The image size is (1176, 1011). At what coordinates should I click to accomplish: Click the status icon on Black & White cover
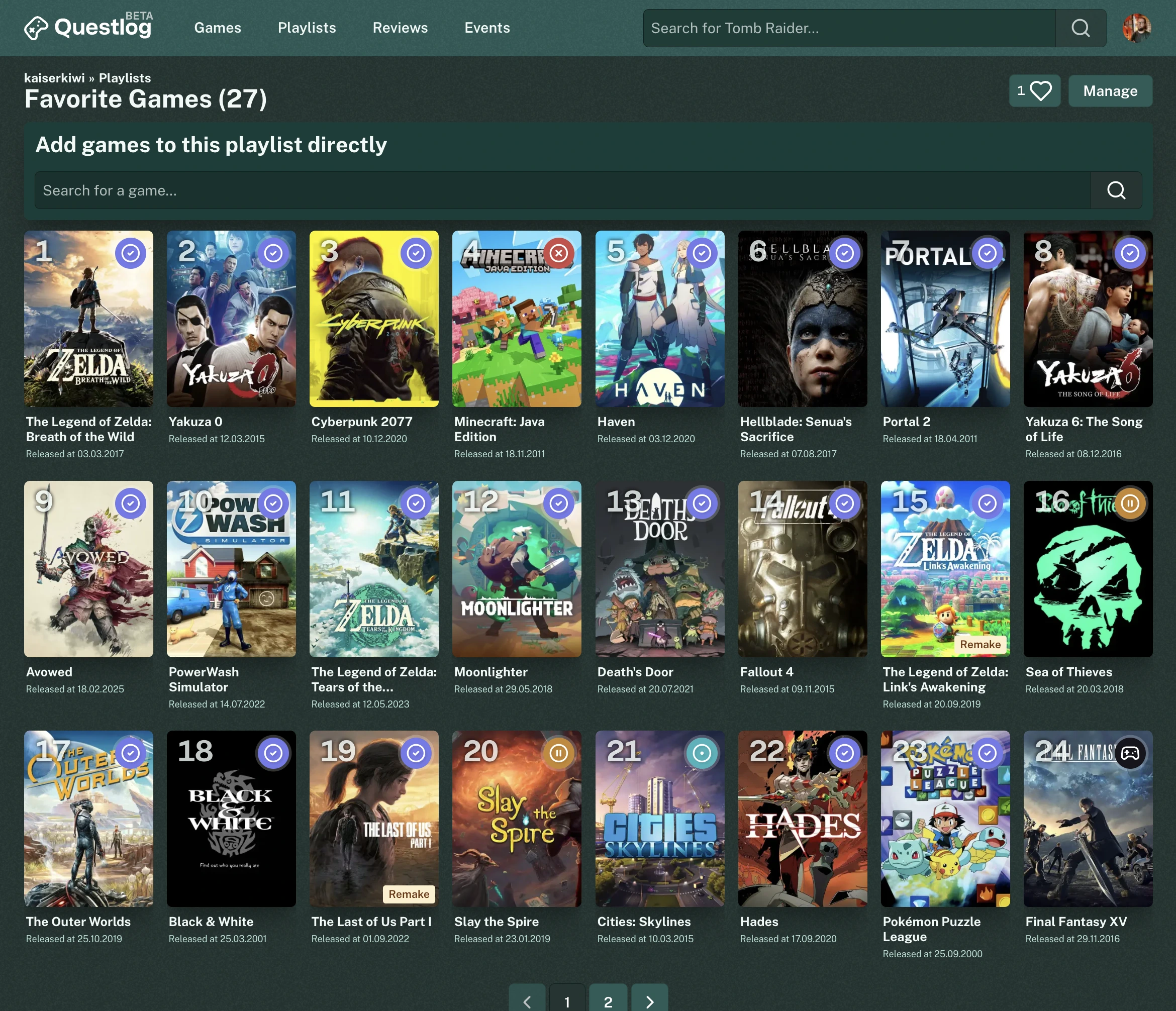[273, 753]
